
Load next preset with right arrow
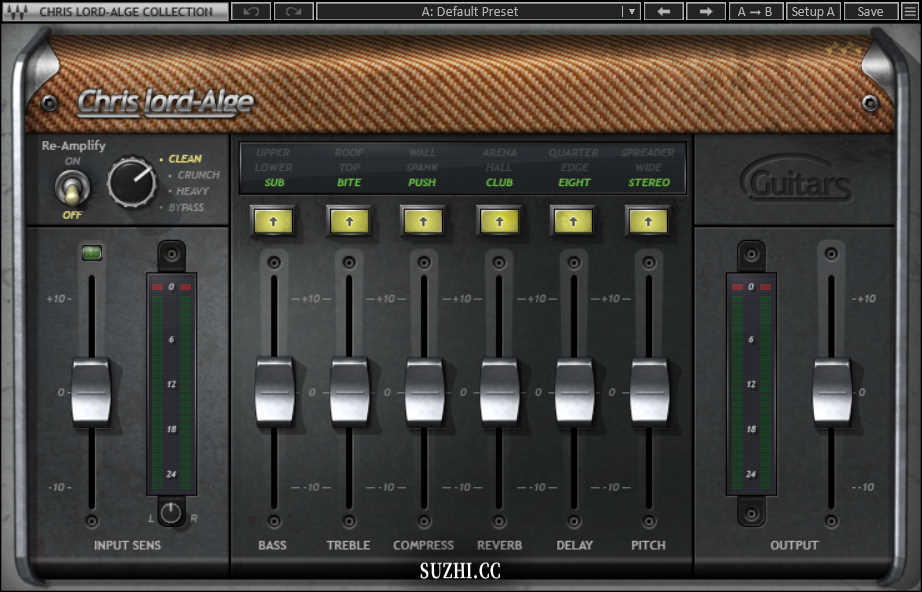click(705, 12)
